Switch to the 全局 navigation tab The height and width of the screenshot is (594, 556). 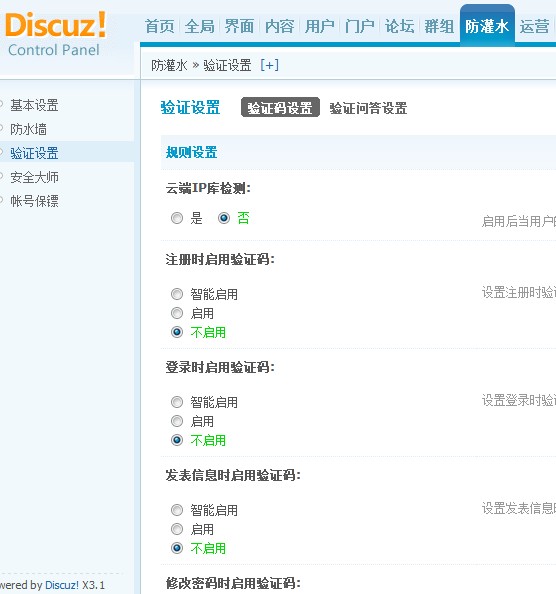[x=200, y=27]
